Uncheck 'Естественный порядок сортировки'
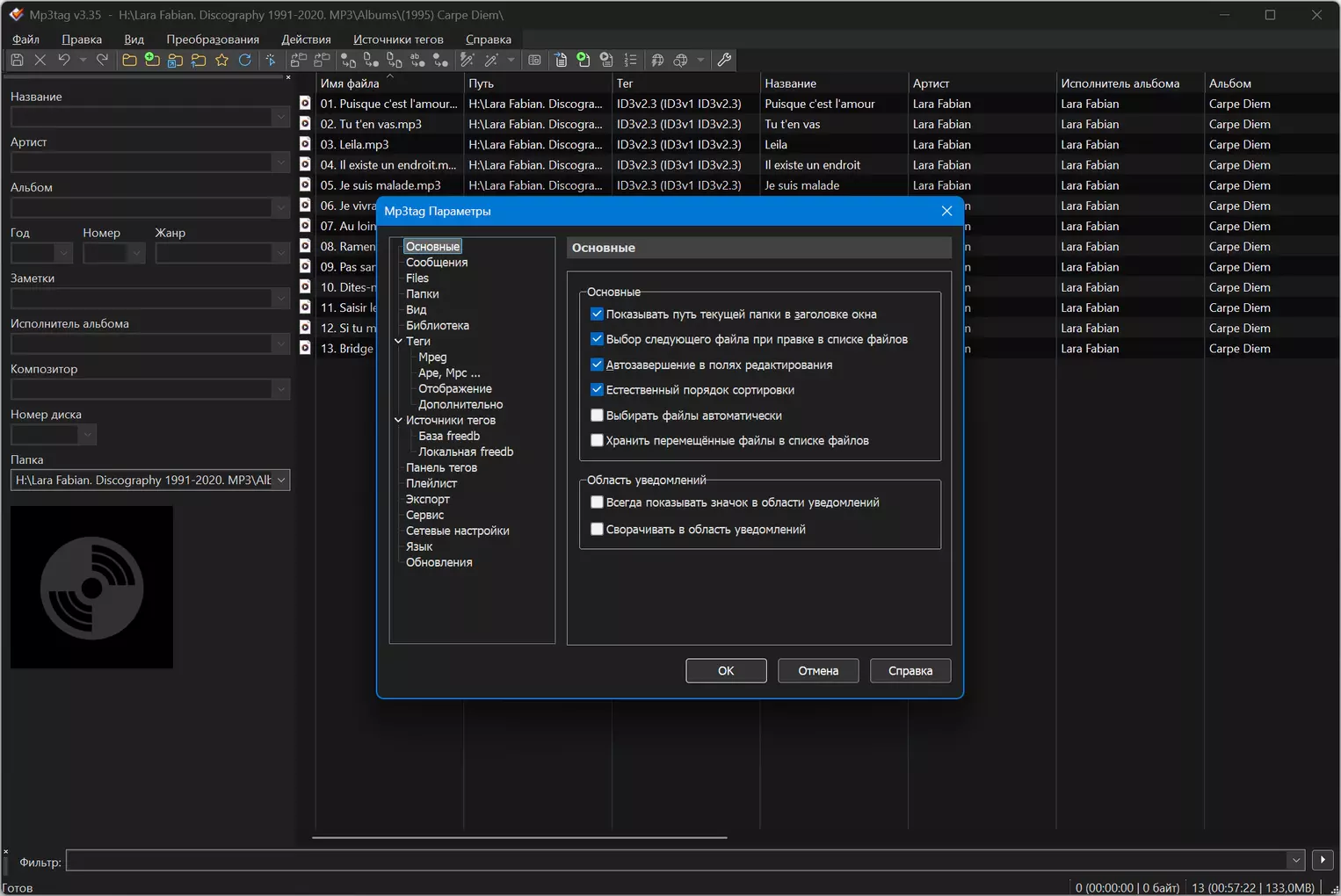 [x=597, y=390]
